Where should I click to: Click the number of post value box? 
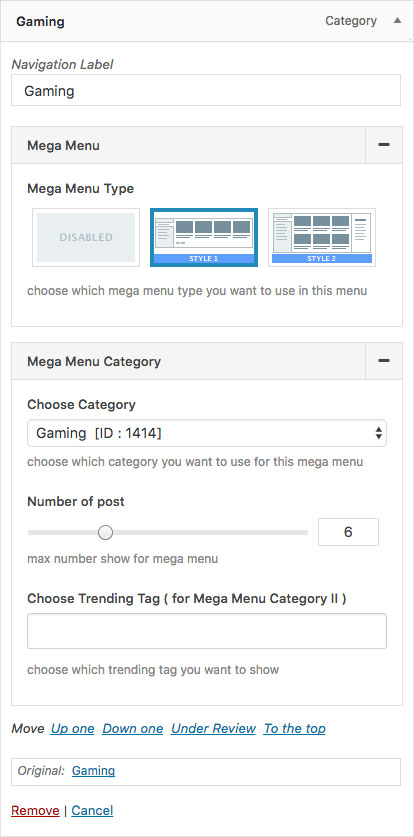pos(348,532)
